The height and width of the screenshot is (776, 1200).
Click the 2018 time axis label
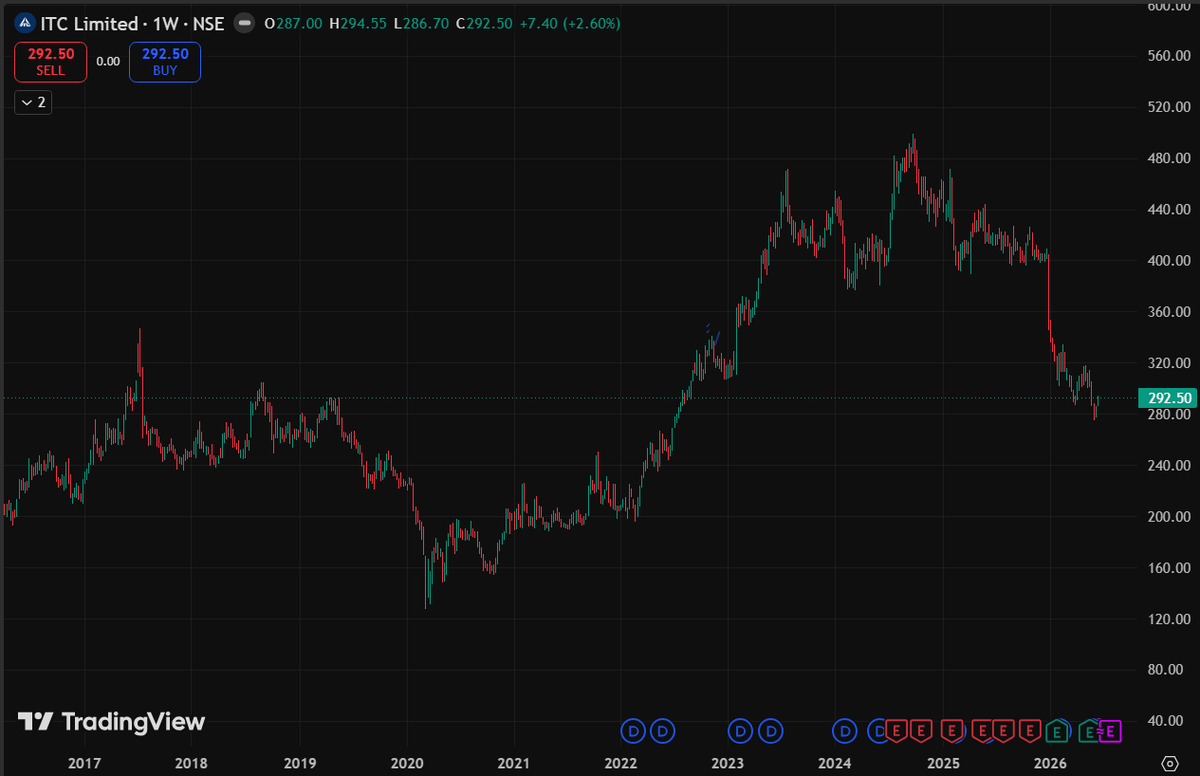click(x=192, y=764)
